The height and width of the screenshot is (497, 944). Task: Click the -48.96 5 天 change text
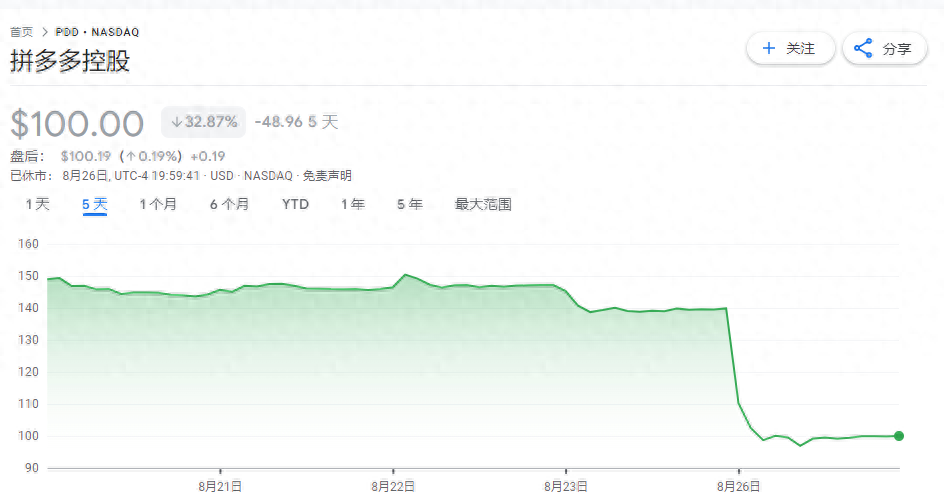coord(296,122)
